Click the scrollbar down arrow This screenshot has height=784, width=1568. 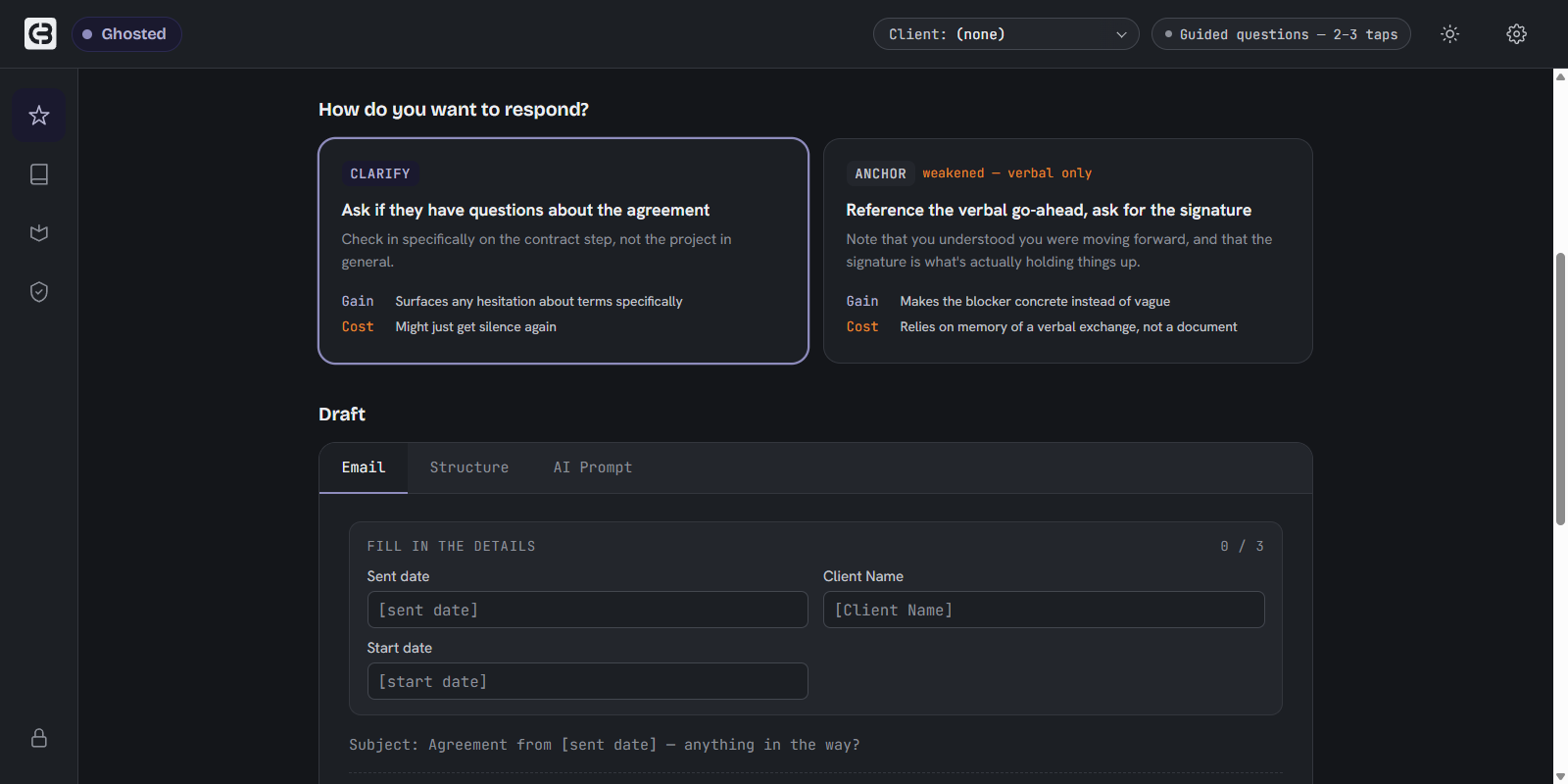1560,776
